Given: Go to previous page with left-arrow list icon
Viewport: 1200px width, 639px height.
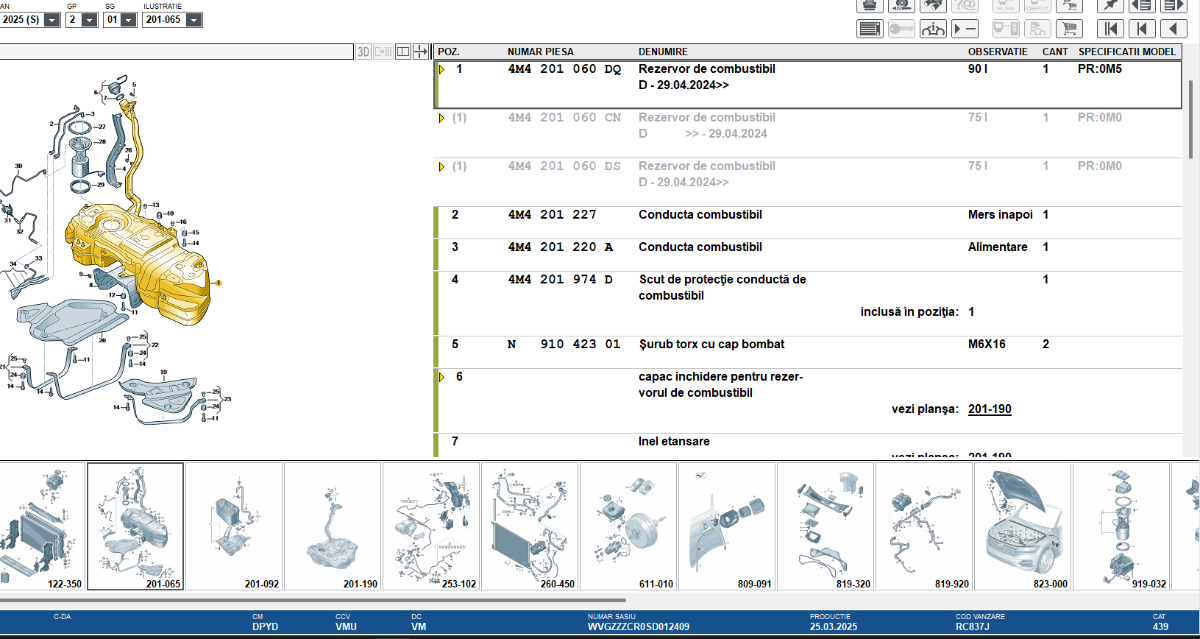Looking at the screenshot, I should [1140, 5].
